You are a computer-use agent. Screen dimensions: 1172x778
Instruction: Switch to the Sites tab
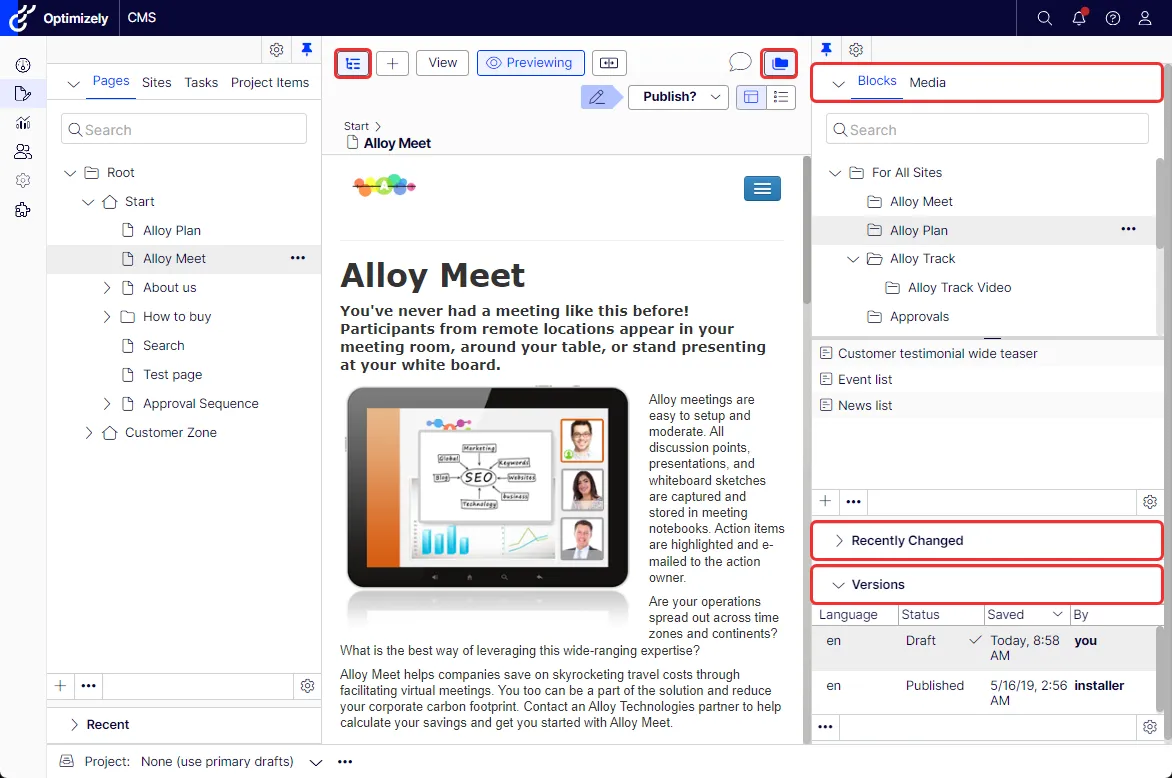click(x=157, y=82)
